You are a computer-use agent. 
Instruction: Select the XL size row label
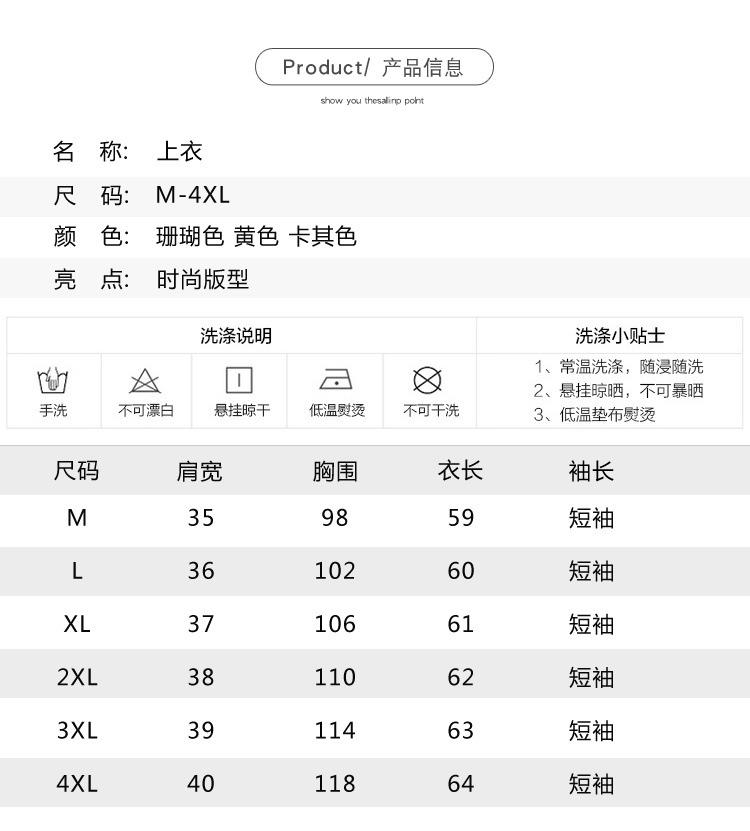pos(77,624)
